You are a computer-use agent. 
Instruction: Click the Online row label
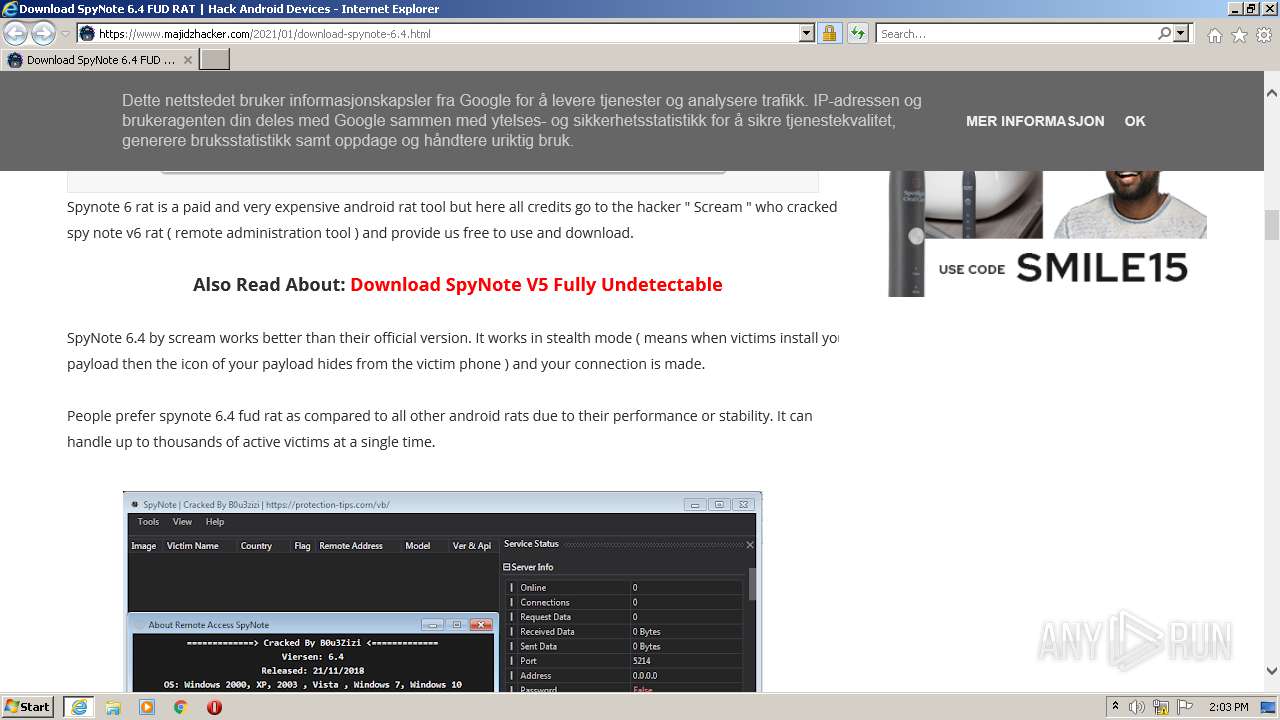(x=533, y=588)
